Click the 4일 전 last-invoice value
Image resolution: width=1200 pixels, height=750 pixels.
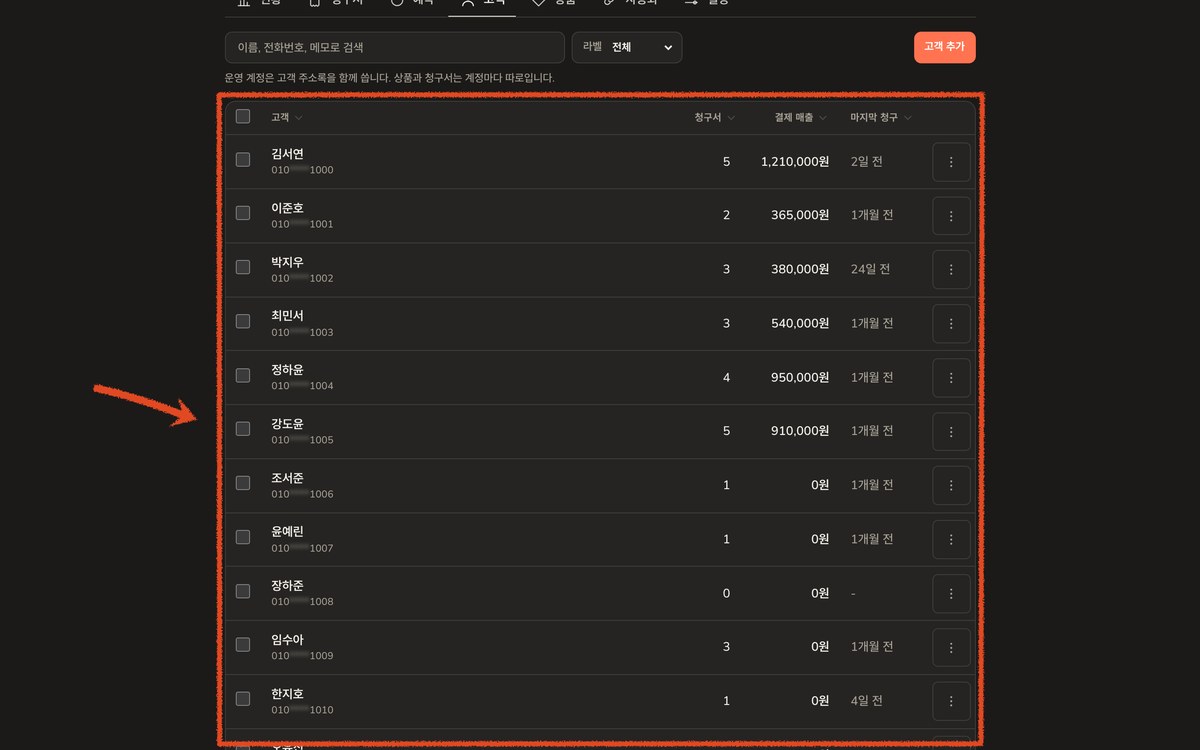click(867, 701)
